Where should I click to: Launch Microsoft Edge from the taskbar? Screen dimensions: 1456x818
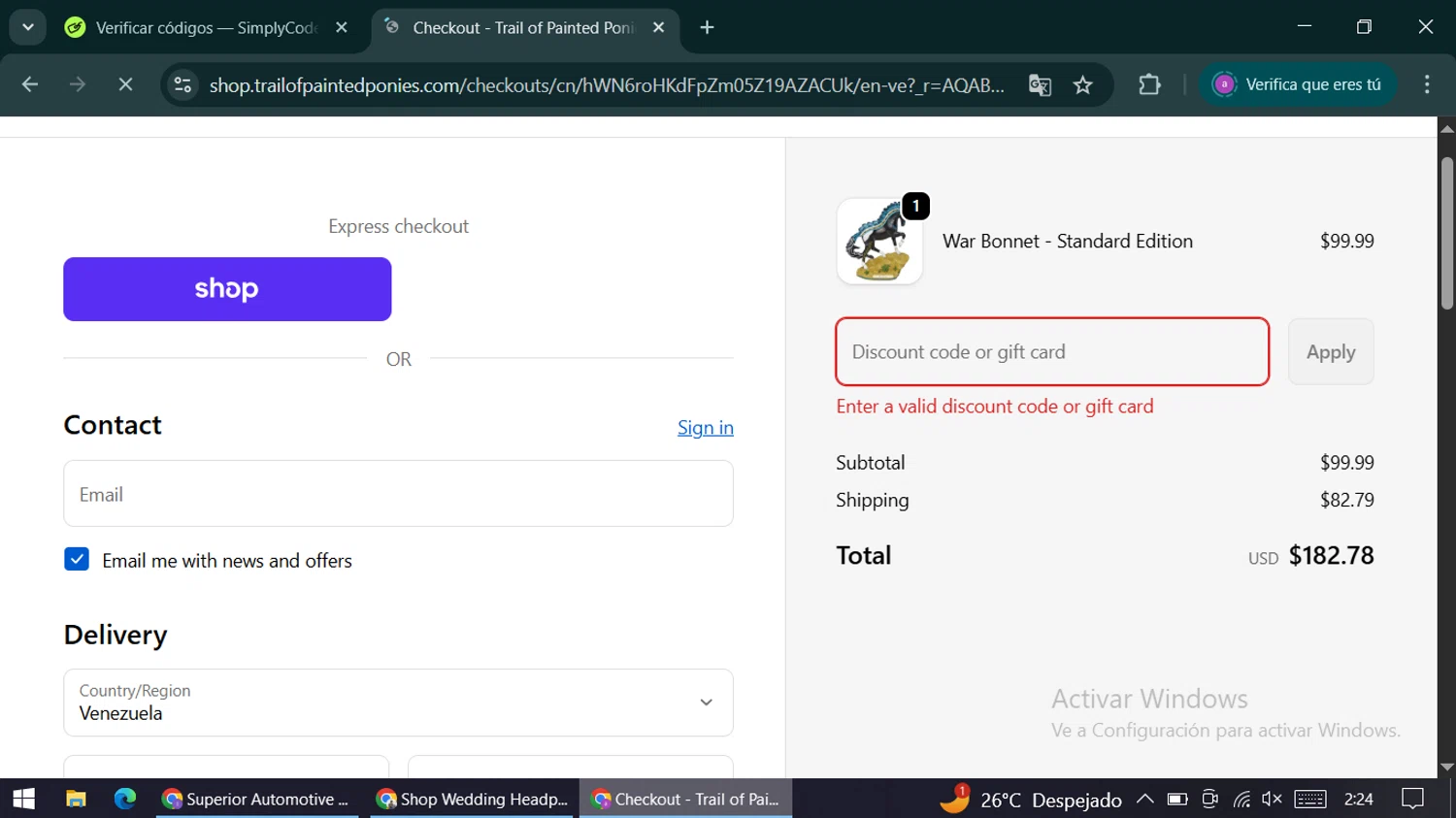click(125, 799)
